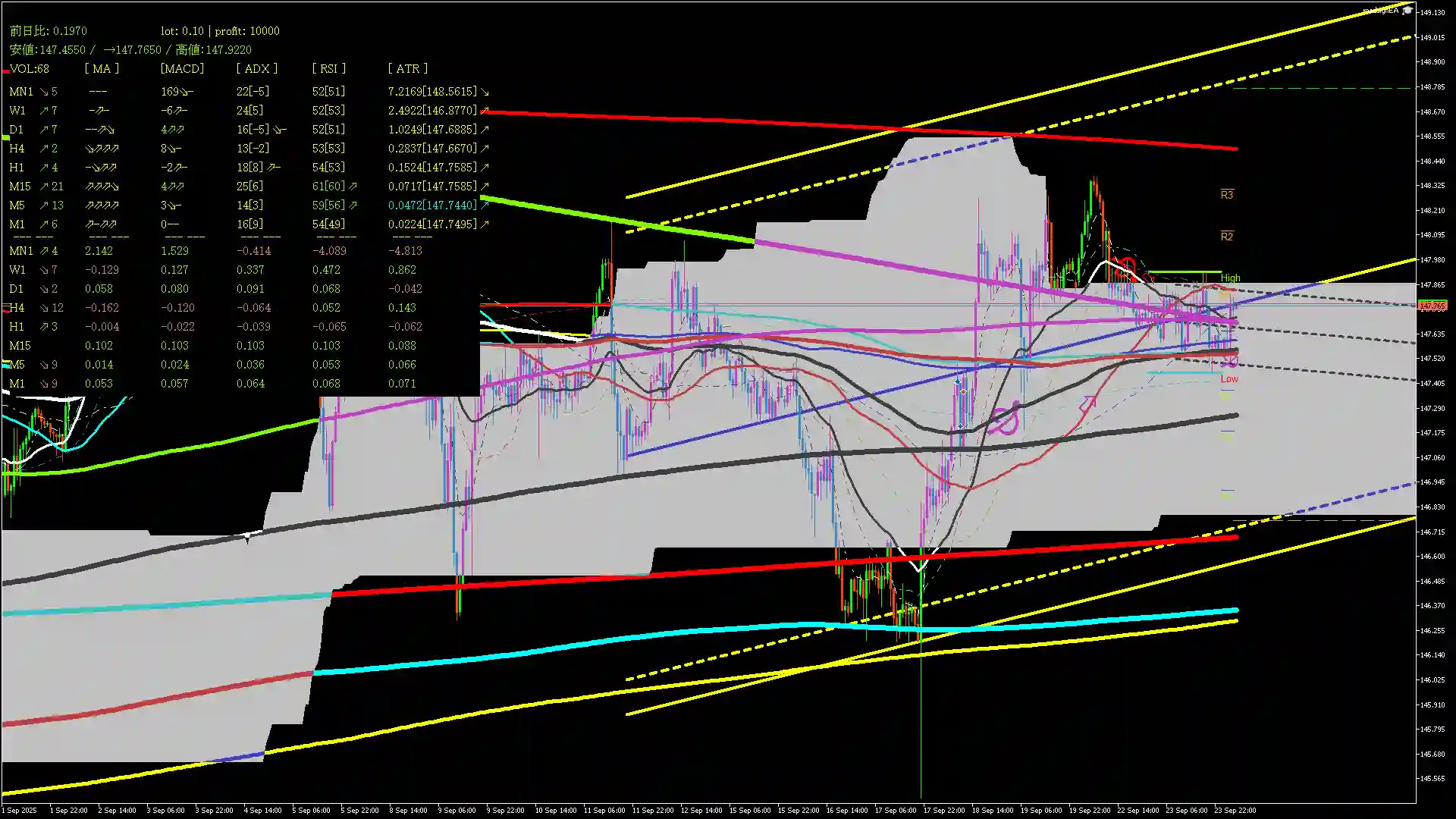The image size is (1456, 819).
Task: Click the 1 Sep 2025 date label
Action: [19, 810]
